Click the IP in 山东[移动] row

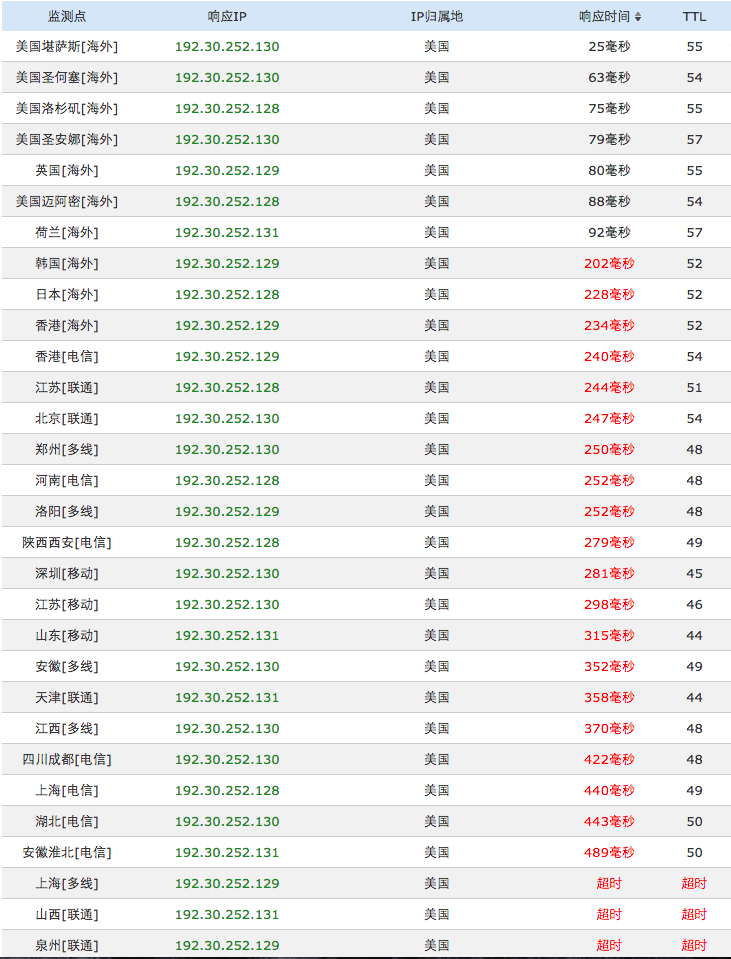point(227,635)
